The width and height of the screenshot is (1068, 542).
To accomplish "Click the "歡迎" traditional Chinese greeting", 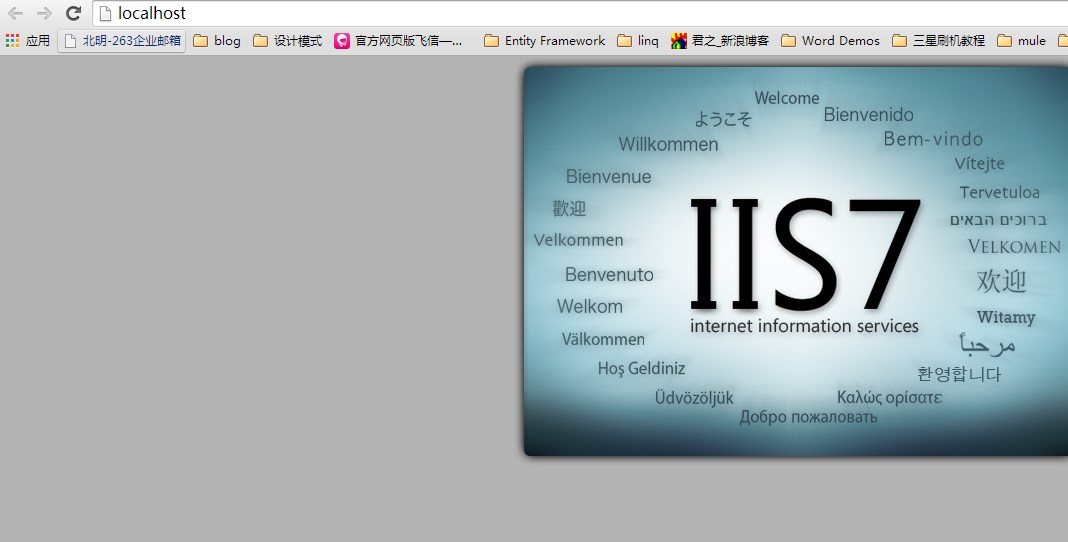I will pos(569,208).
